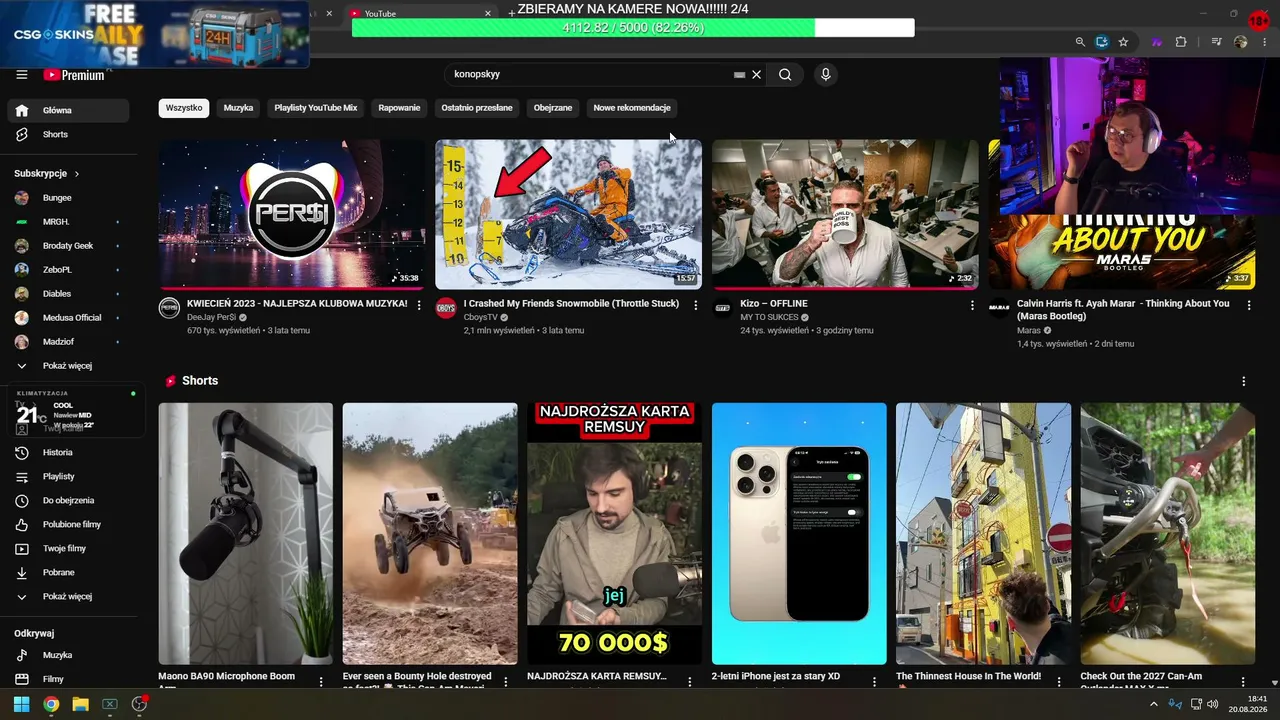Open Chrome media controls icon

[x=1216, y=42]
